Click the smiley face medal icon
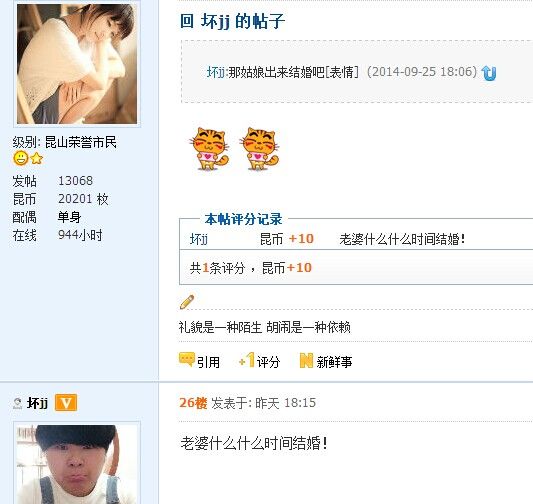 [x=20, y=158]
